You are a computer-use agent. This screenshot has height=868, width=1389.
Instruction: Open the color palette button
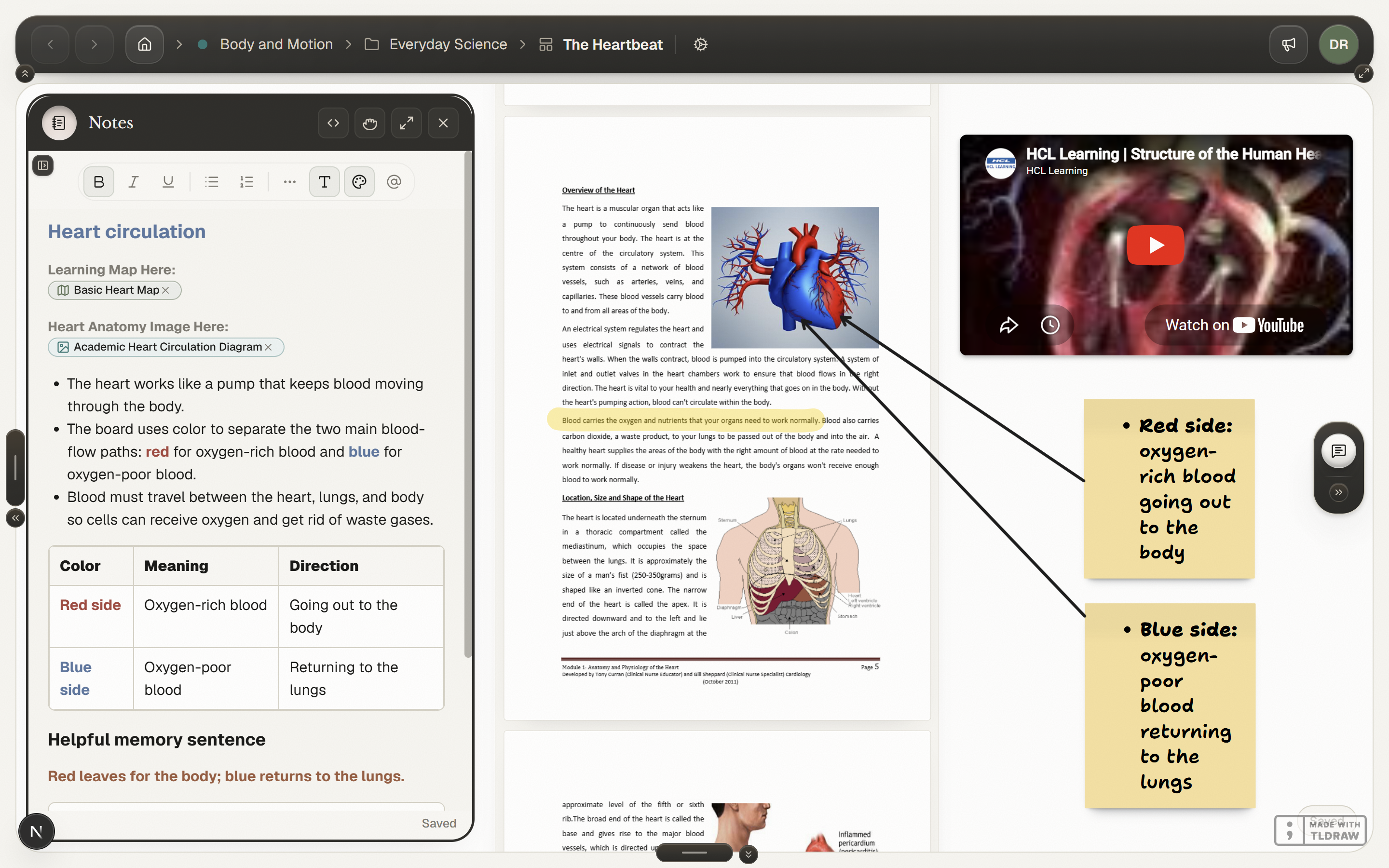tap(359, 182)
